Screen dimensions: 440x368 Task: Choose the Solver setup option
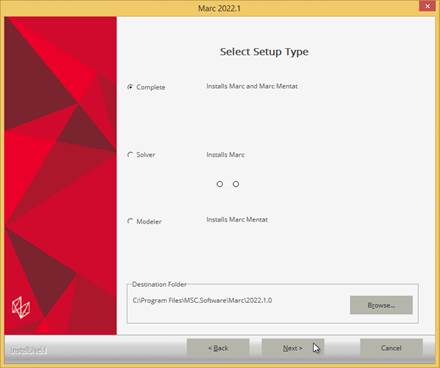coord(130,155)
